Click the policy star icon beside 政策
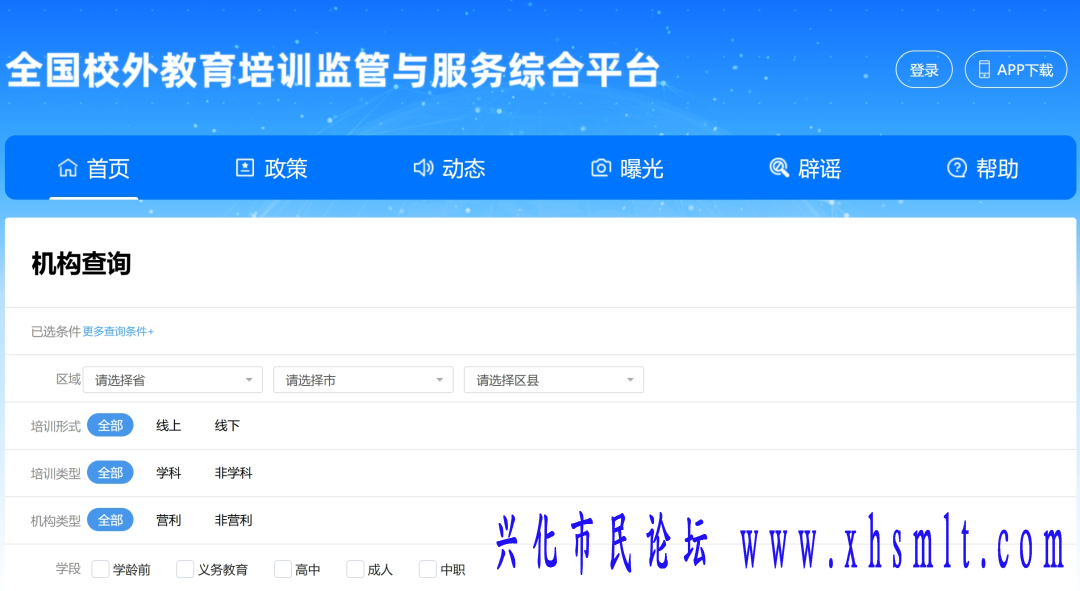 pyautogui.click(x=245, y=167)
